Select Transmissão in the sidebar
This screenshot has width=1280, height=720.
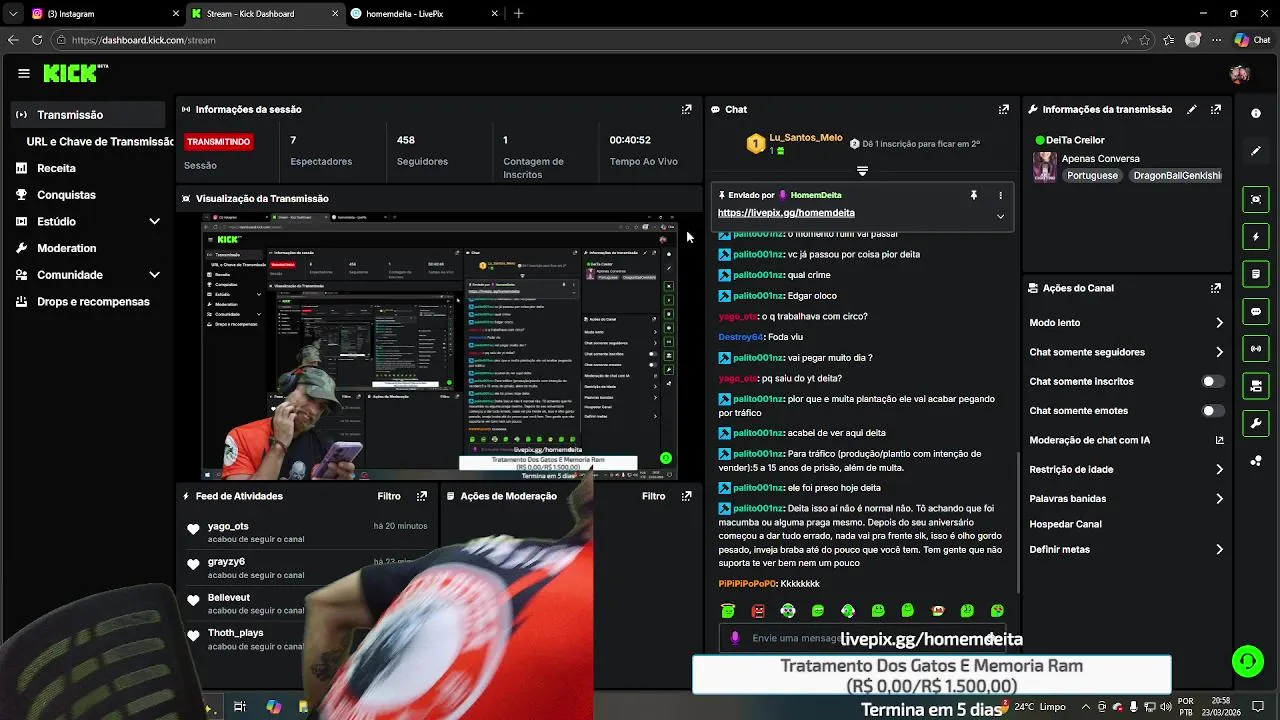(88, 115)
